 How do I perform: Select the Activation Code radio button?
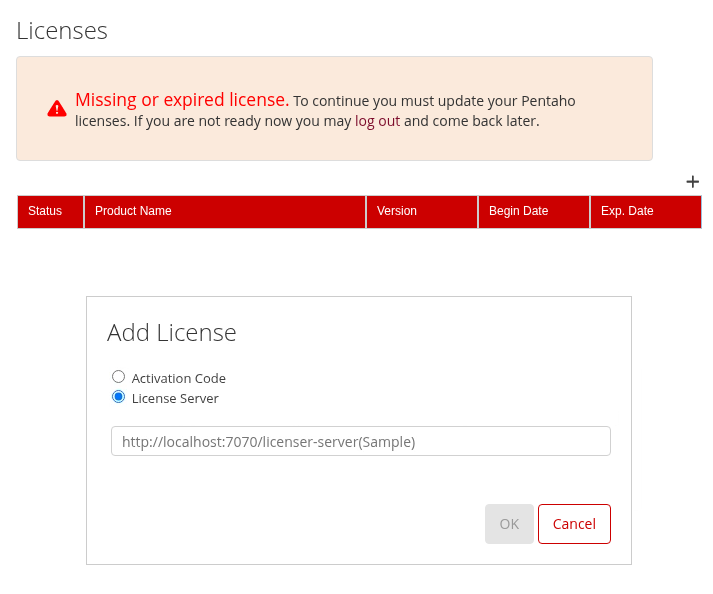[119, 377]
